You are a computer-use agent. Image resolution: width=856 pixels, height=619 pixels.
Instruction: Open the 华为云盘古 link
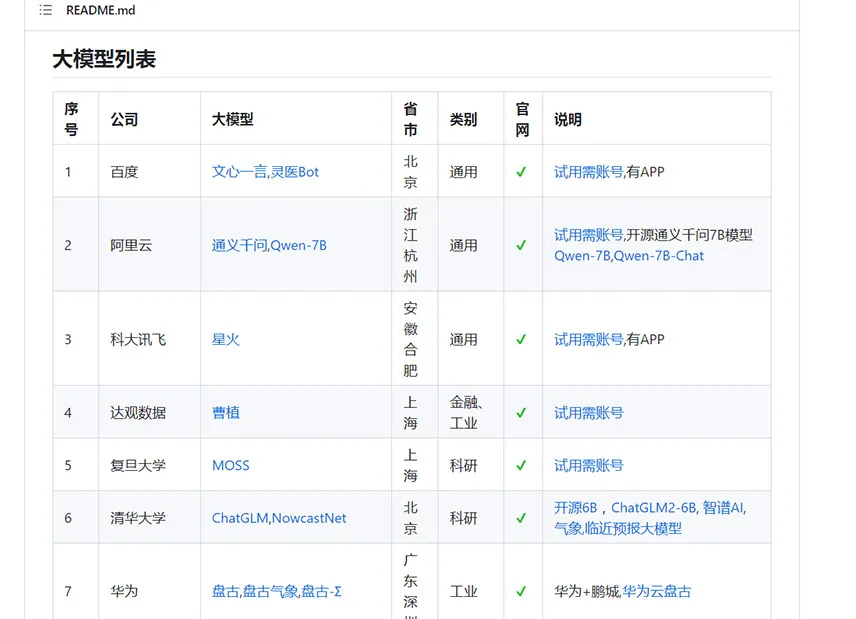[x=657, y=591]
